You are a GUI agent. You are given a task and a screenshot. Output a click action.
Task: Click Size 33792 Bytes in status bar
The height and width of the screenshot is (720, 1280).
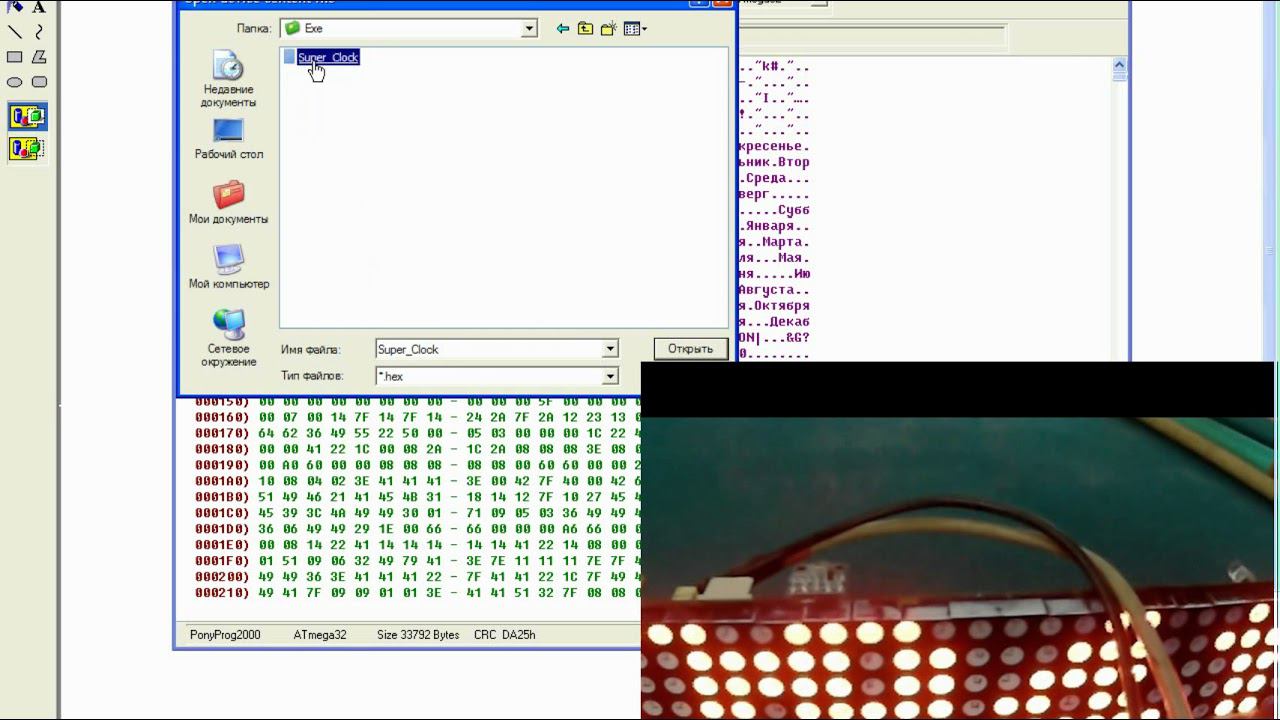point(418,635)
